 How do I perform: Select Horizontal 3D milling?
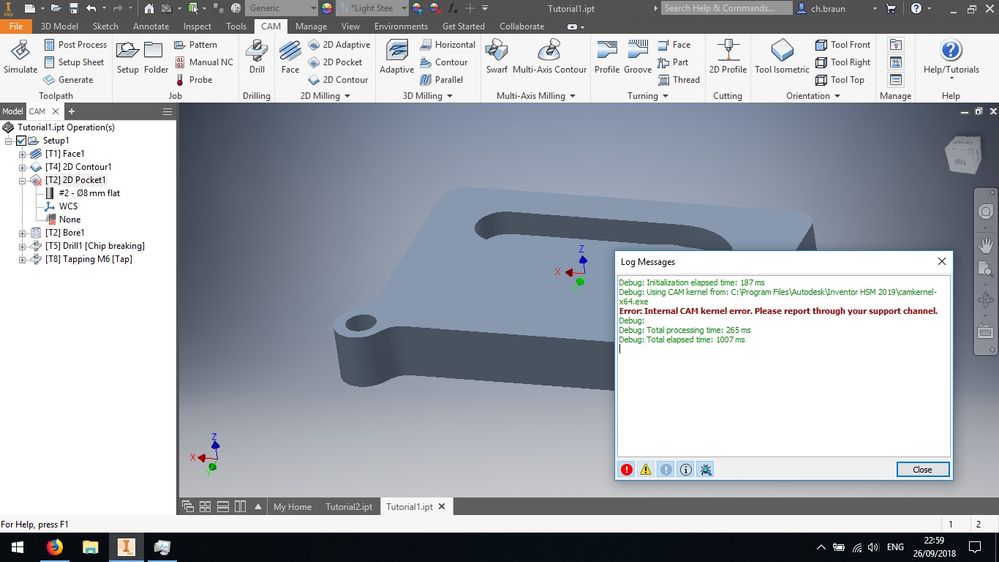click(x=448, y=45)
